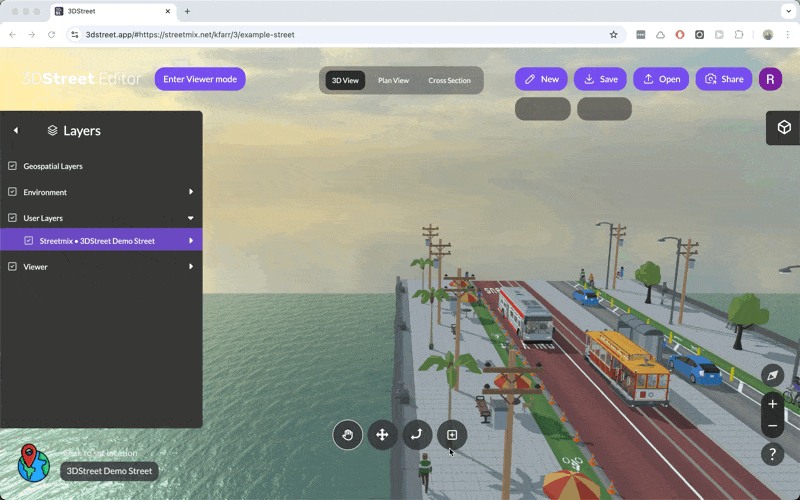Expand the Viewer layer arrow
Viewport: 800px width, 500px height.
pyautogui.click(x=191, y=266)
